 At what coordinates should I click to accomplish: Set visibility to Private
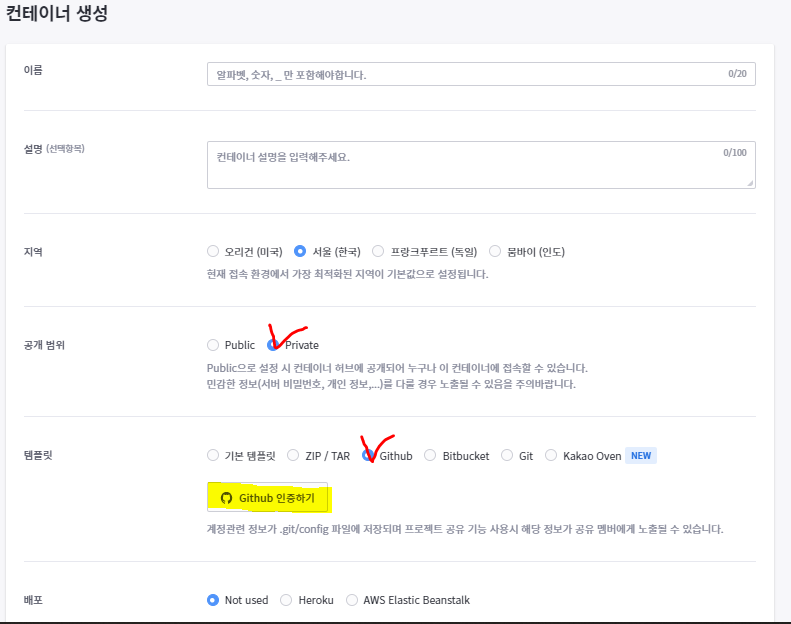pos(273,345)
